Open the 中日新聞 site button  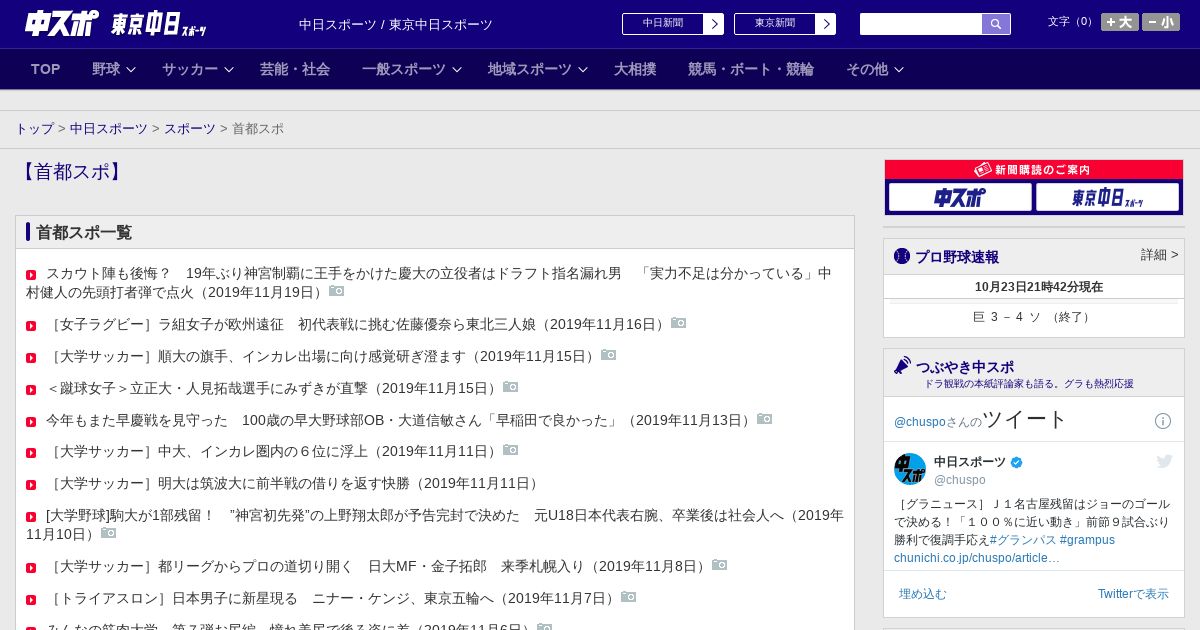click(673, 24)
